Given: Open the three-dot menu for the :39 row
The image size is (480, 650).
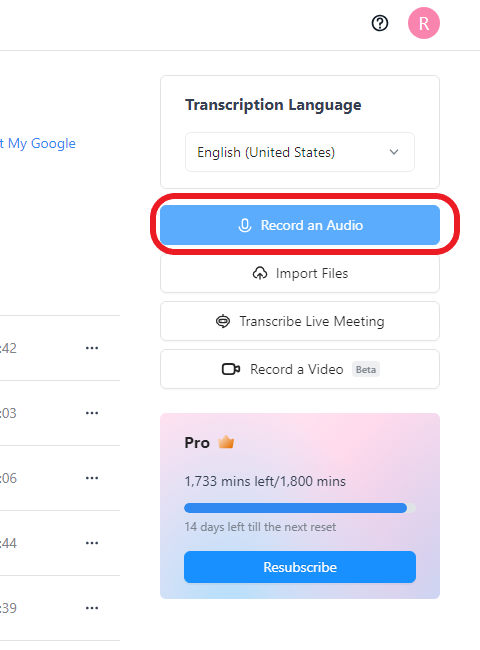Looking at the screenshot, I should tap(92, 608).
